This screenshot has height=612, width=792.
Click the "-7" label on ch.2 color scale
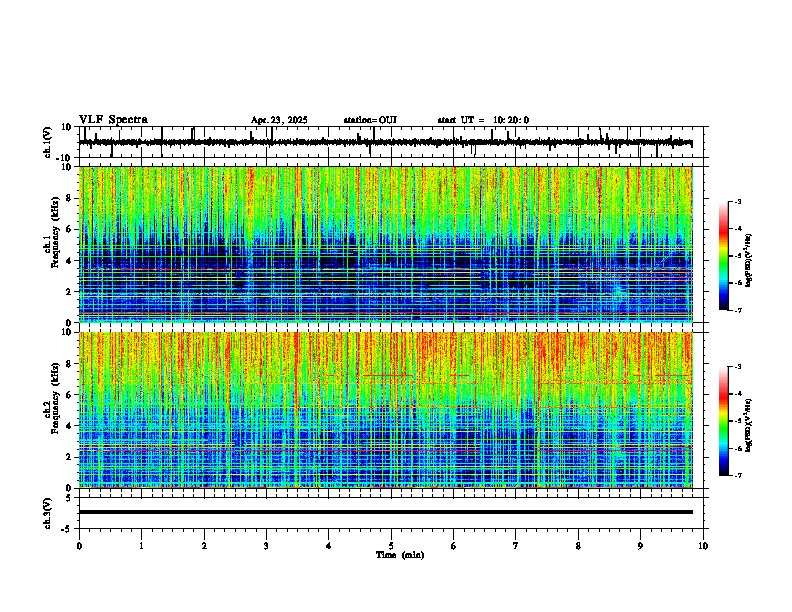(737, 475)
